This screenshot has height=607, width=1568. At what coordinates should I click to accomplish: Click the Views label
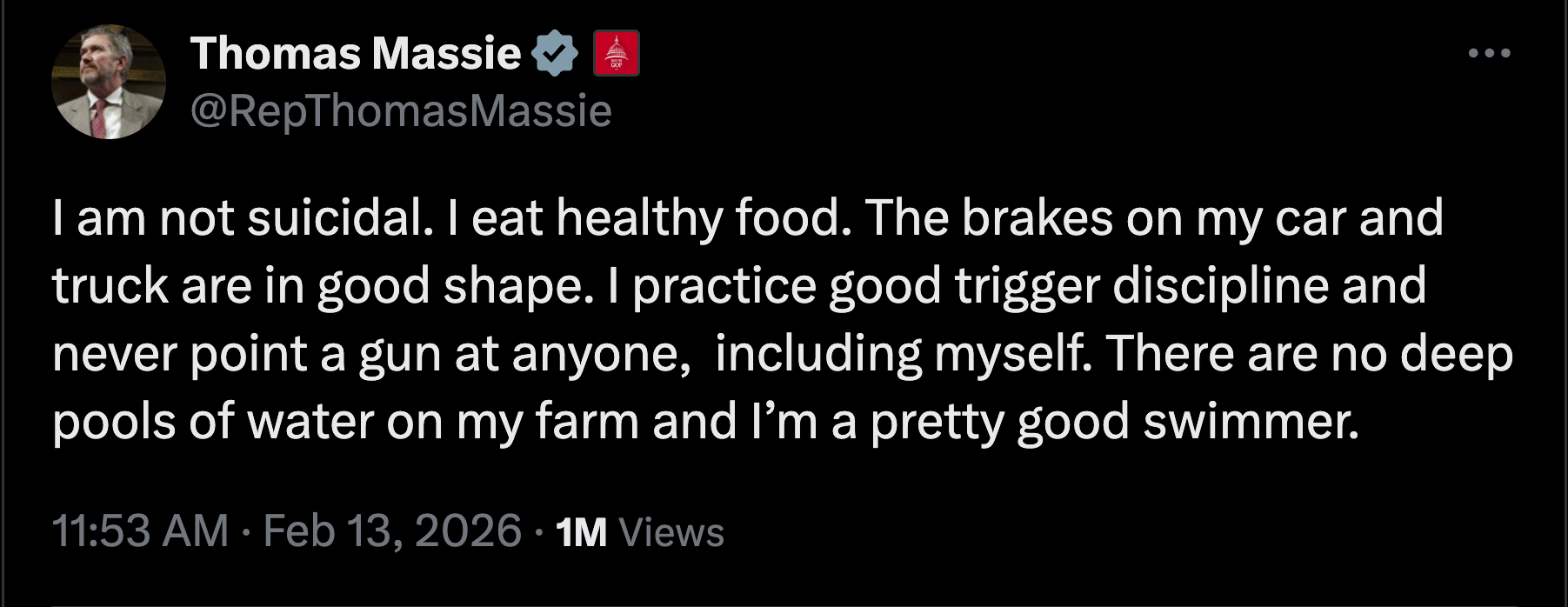tap(671, 532)
